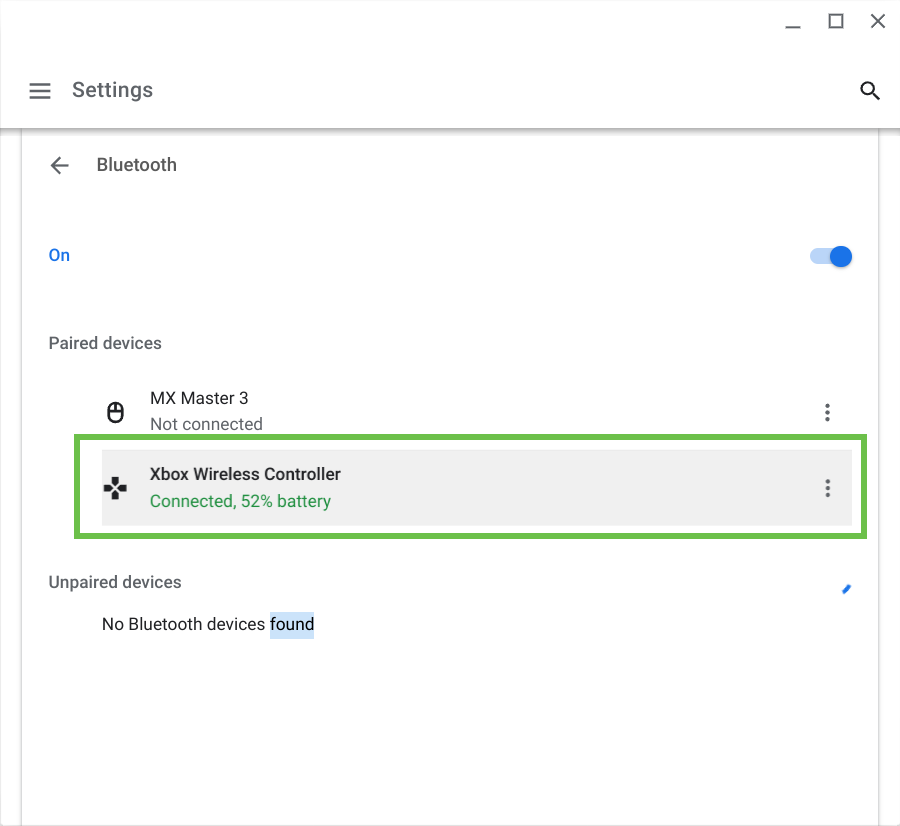Click the Paired devices section header
This screenshot has width=900, height=826.
tap(105, 343)
